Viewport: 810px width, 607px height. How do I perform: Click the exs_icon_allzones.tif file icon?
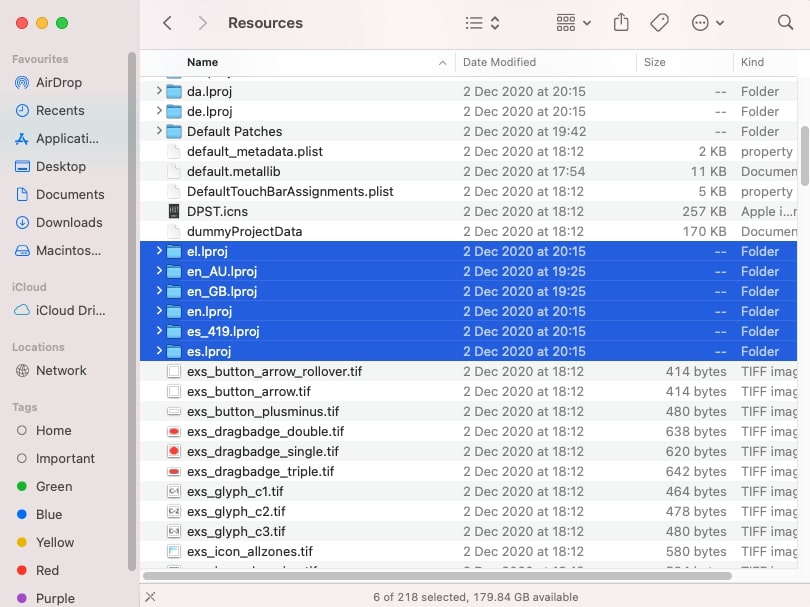pos(174,552)
